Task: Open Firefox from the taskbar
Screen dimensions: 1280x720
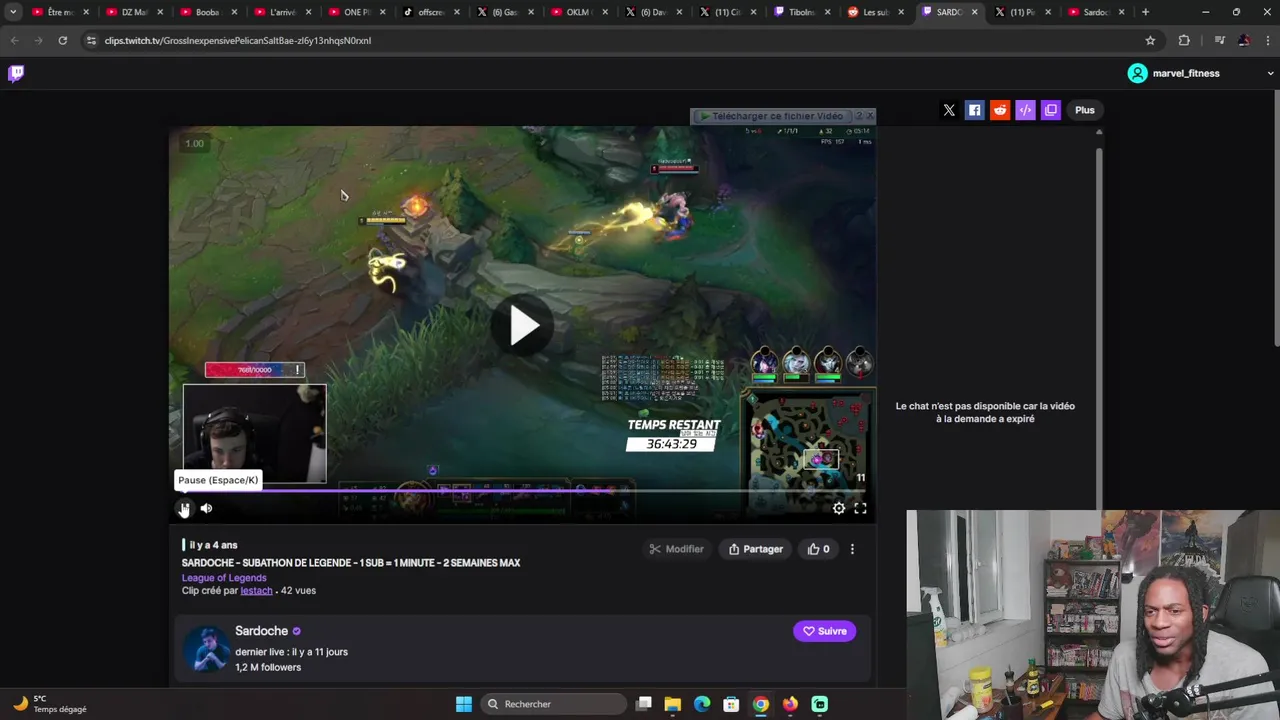Action: tap(790, 704)
